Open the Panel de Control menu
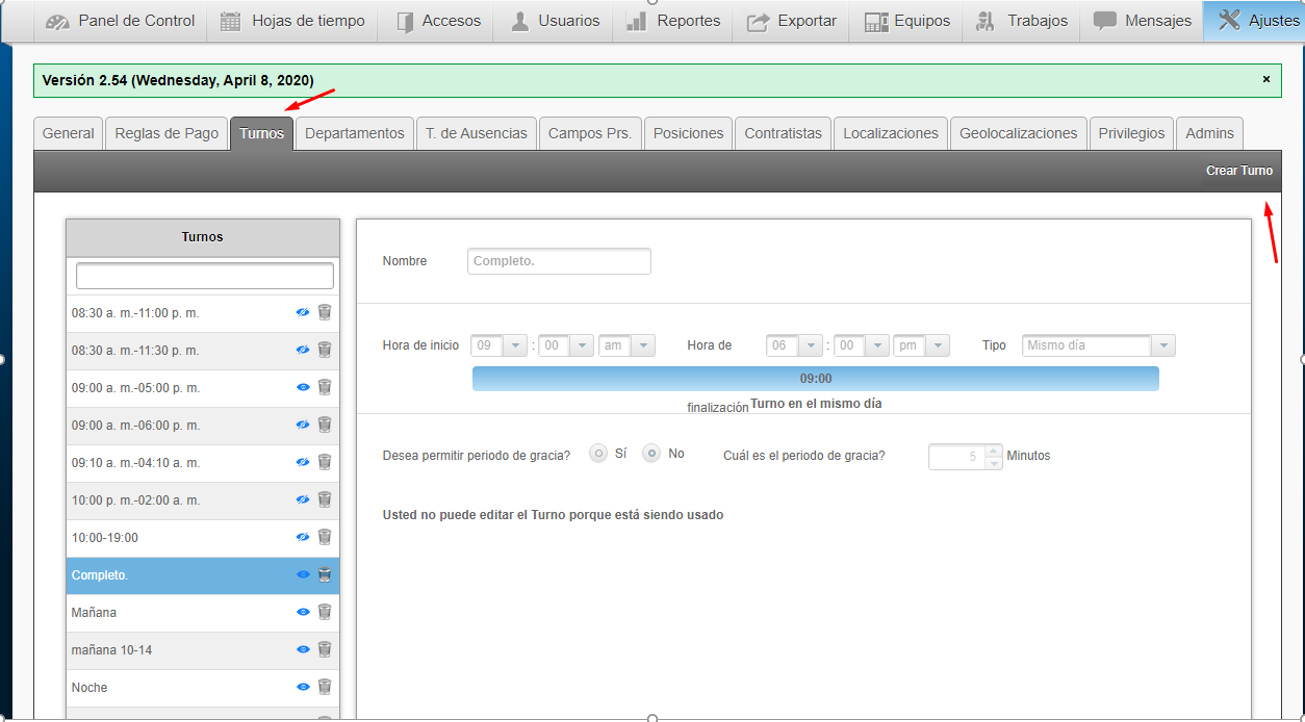 coord(121,21)
